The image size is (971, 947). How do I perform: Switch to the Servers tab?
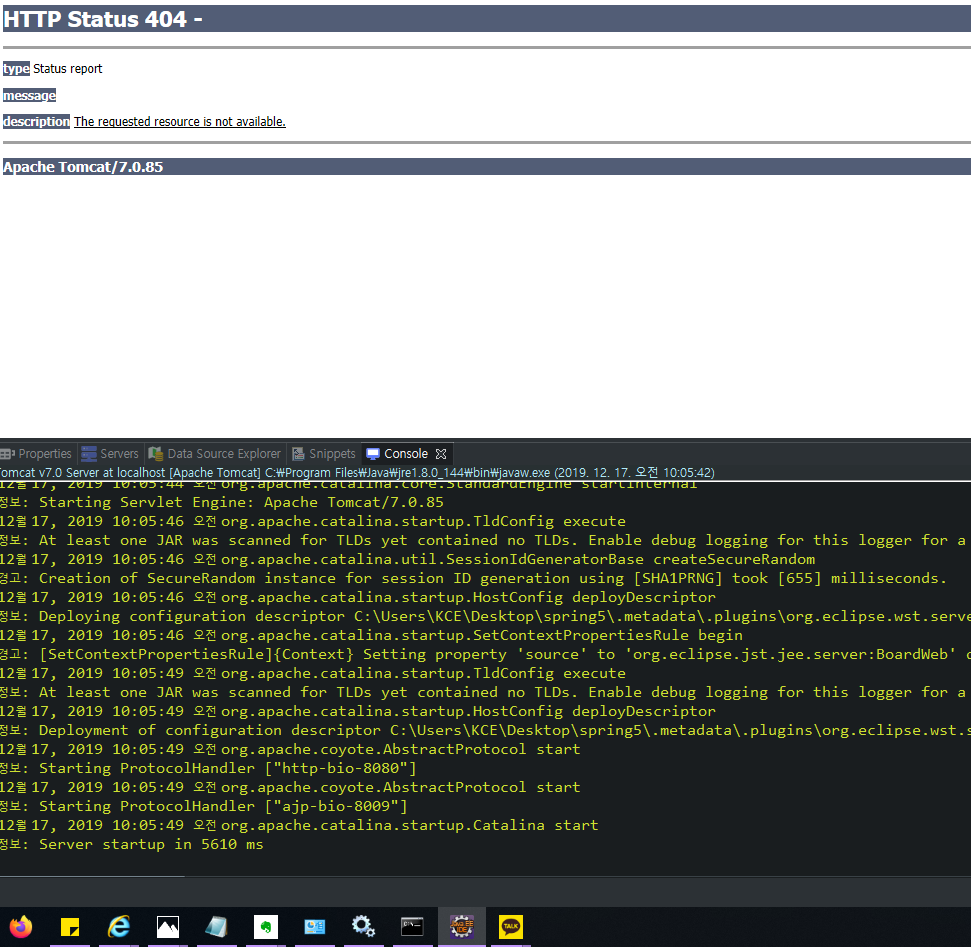click(x=110, y=453)
